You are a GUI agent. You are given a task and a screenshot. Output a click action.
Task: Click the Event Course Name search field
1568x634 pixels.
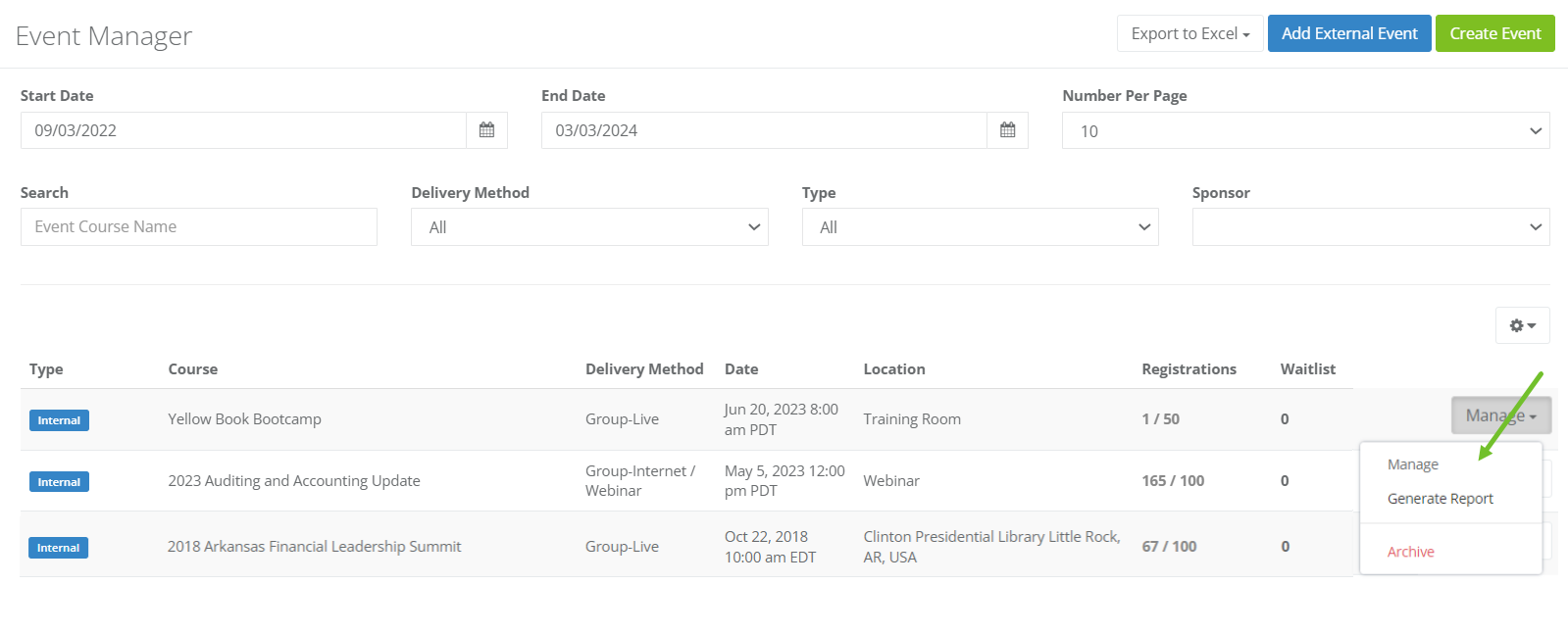[199, 227]
